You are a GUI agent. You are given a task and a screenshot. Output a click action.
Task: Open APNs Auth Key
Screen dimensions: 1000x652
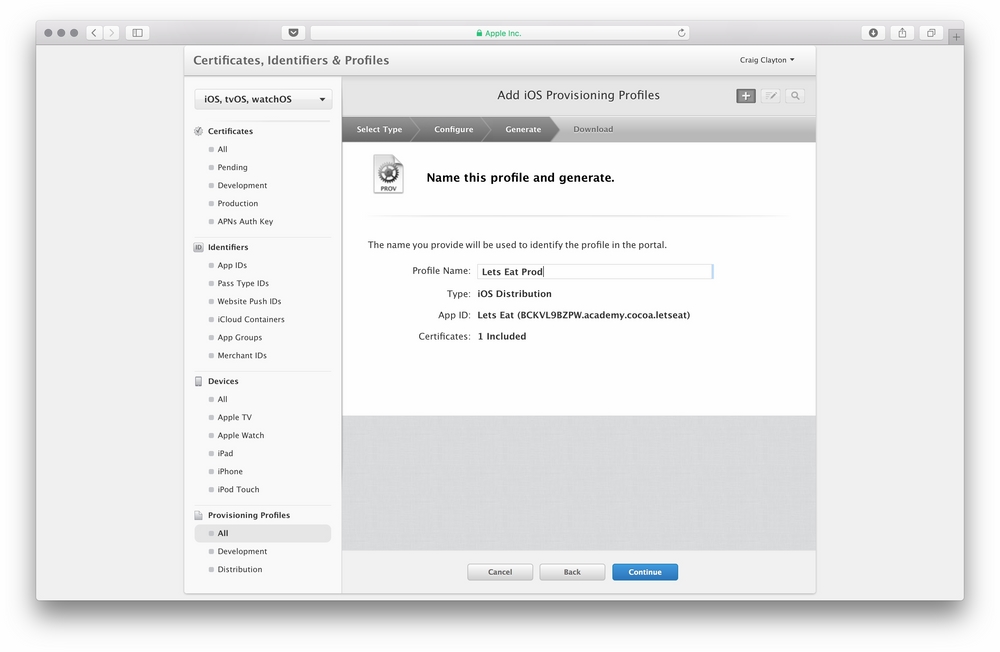coord(245,221)
